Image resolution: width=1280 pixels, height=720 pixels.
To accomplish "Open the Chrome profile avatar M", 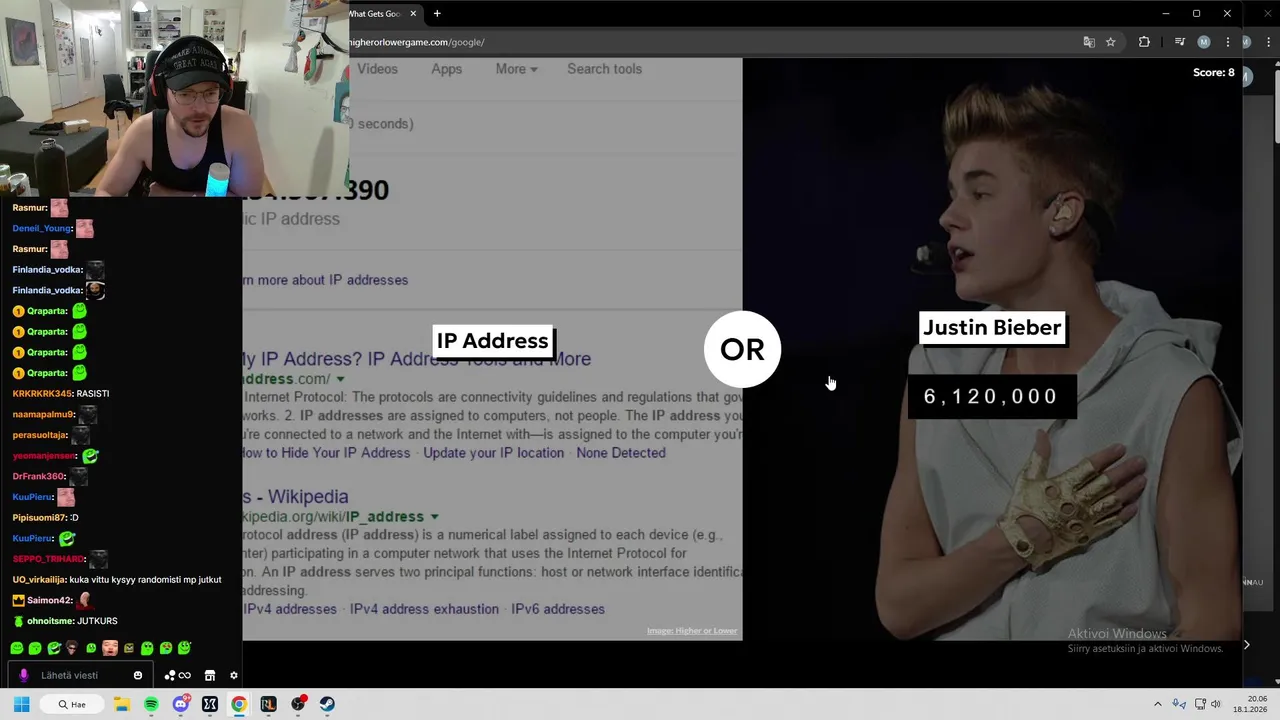I will [1204, 42].
